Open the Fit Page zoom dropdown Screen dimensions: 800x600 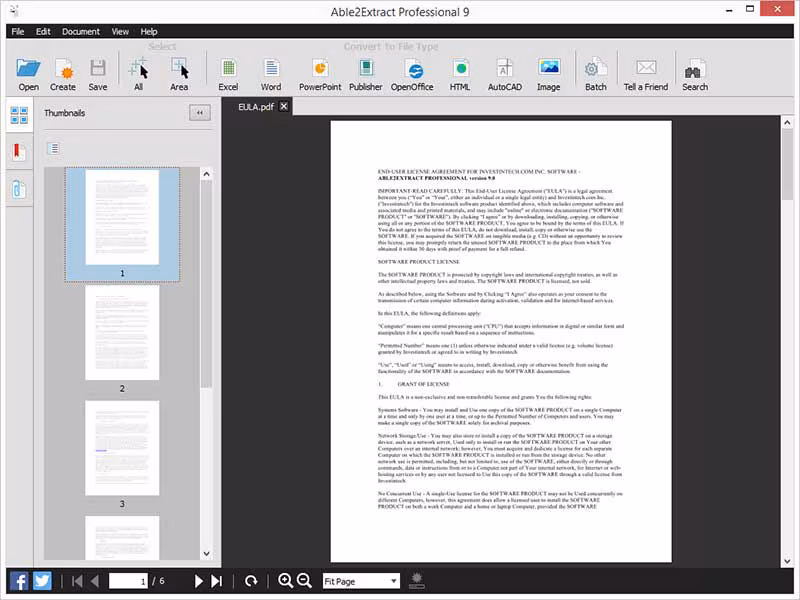pyautogui.click(x=361, y=581)
